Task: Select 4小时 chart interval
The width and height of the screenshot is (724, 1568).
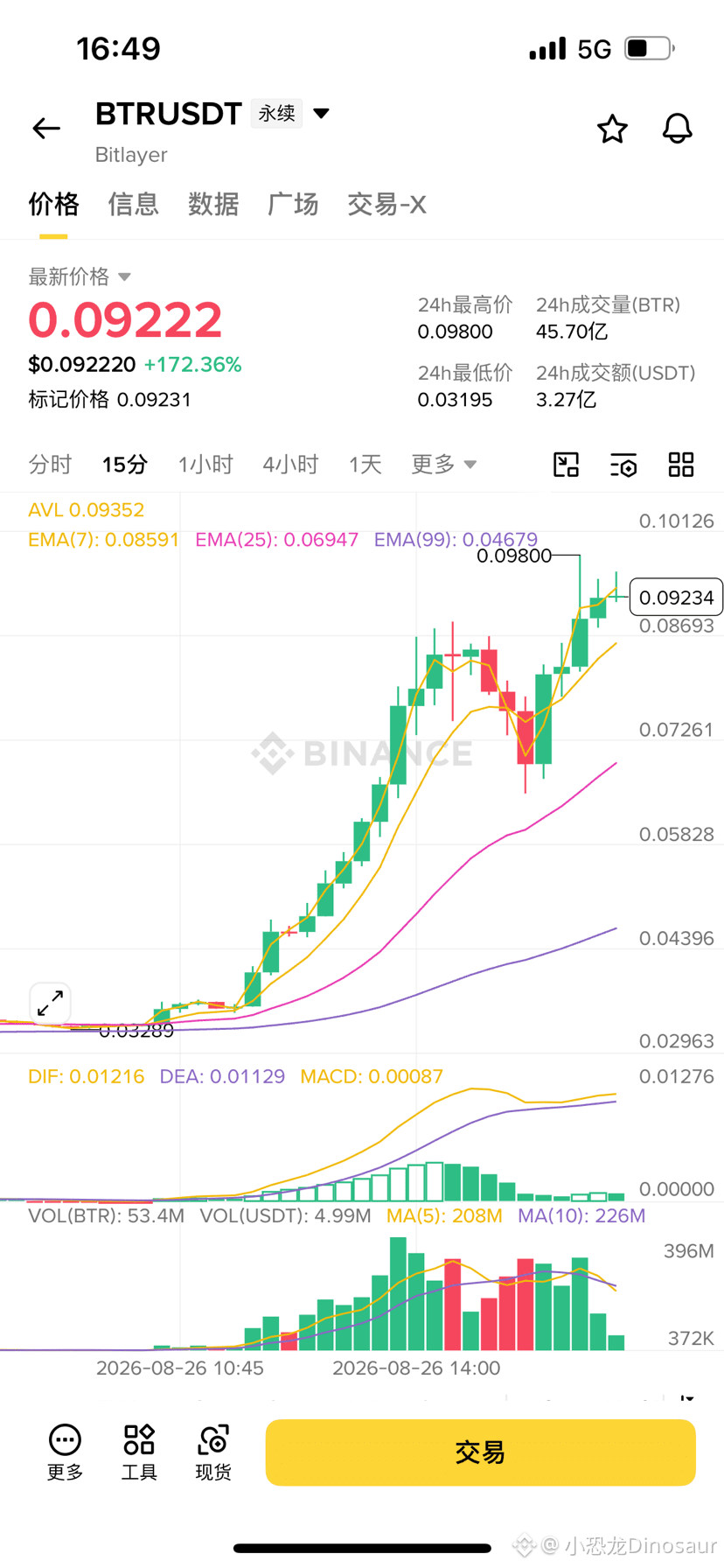Action: pos(290,464)
